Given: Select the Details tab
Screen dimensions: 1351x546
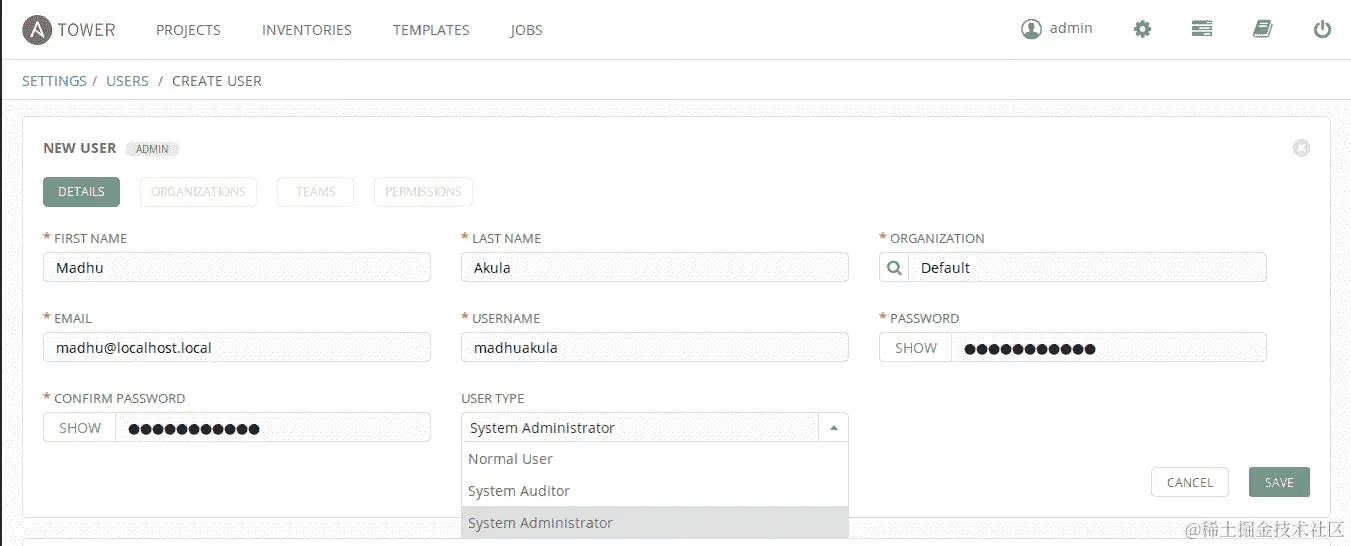Looking at the screenshot, I should (x=81, y=192).
